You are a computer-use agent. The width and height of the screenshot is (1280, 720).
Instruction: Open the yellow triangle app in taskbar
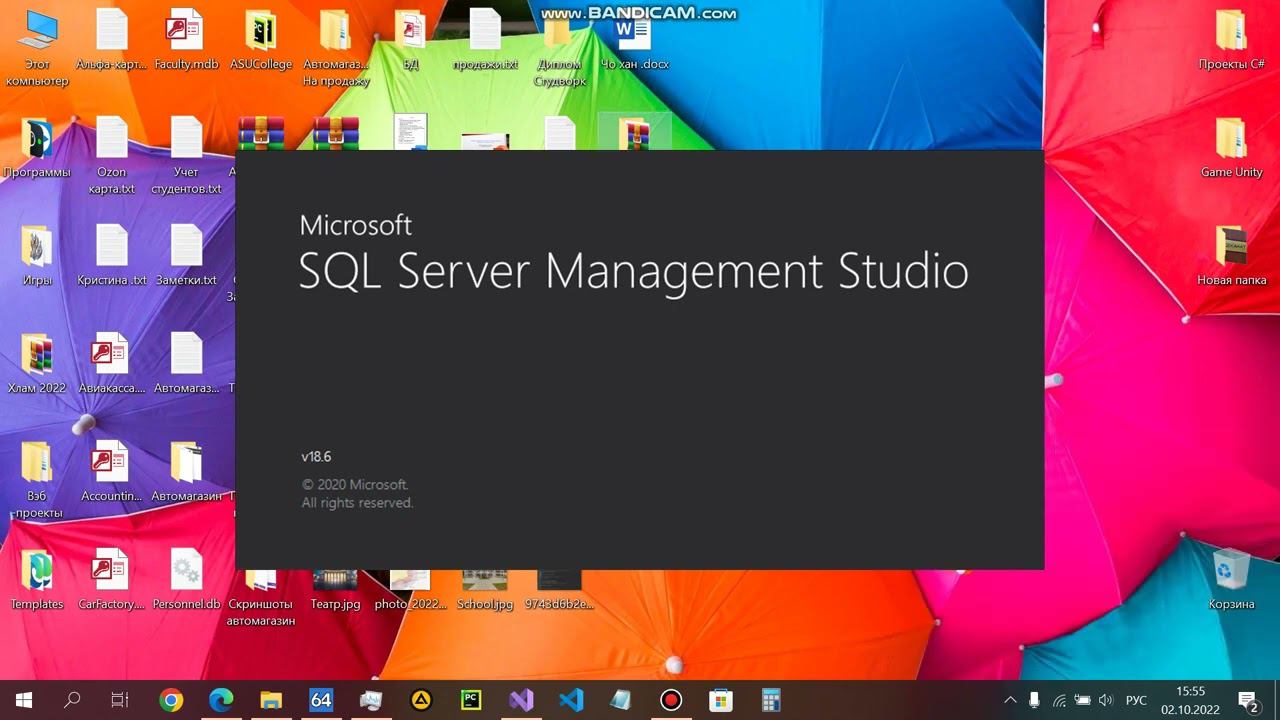coord(421,700)
